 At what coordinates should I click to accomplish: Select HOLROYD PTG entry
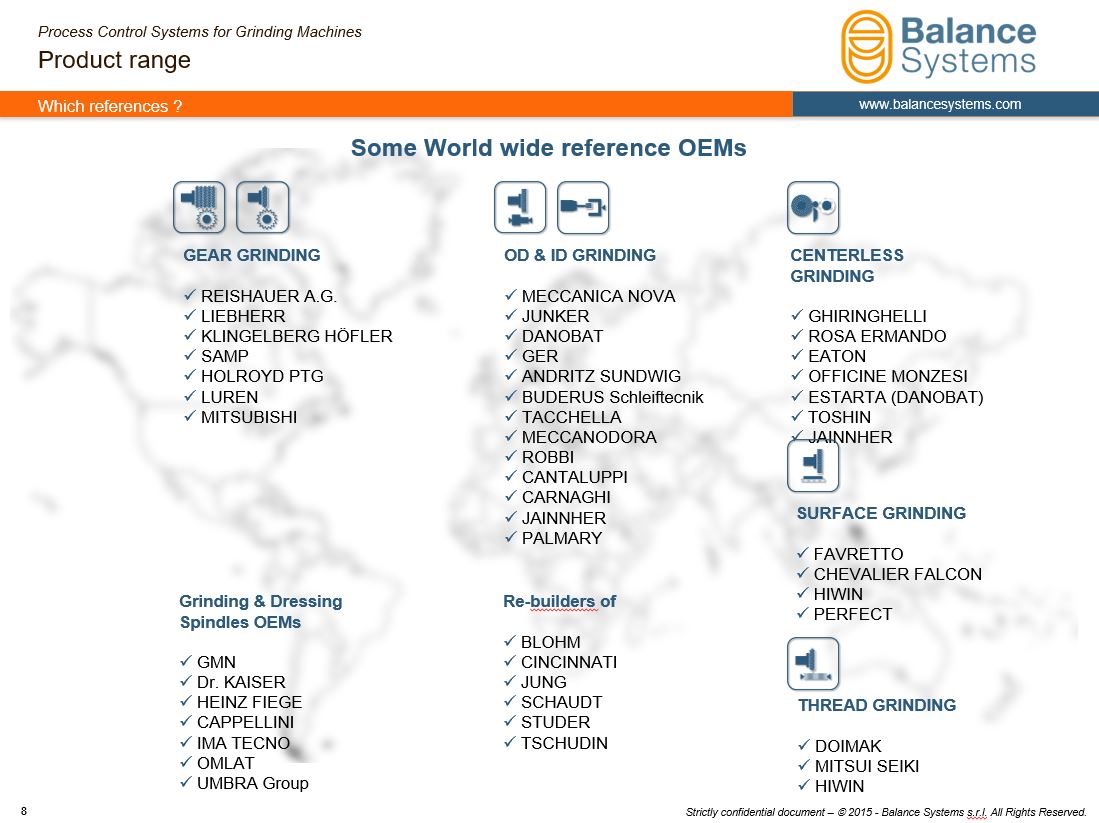262,376
